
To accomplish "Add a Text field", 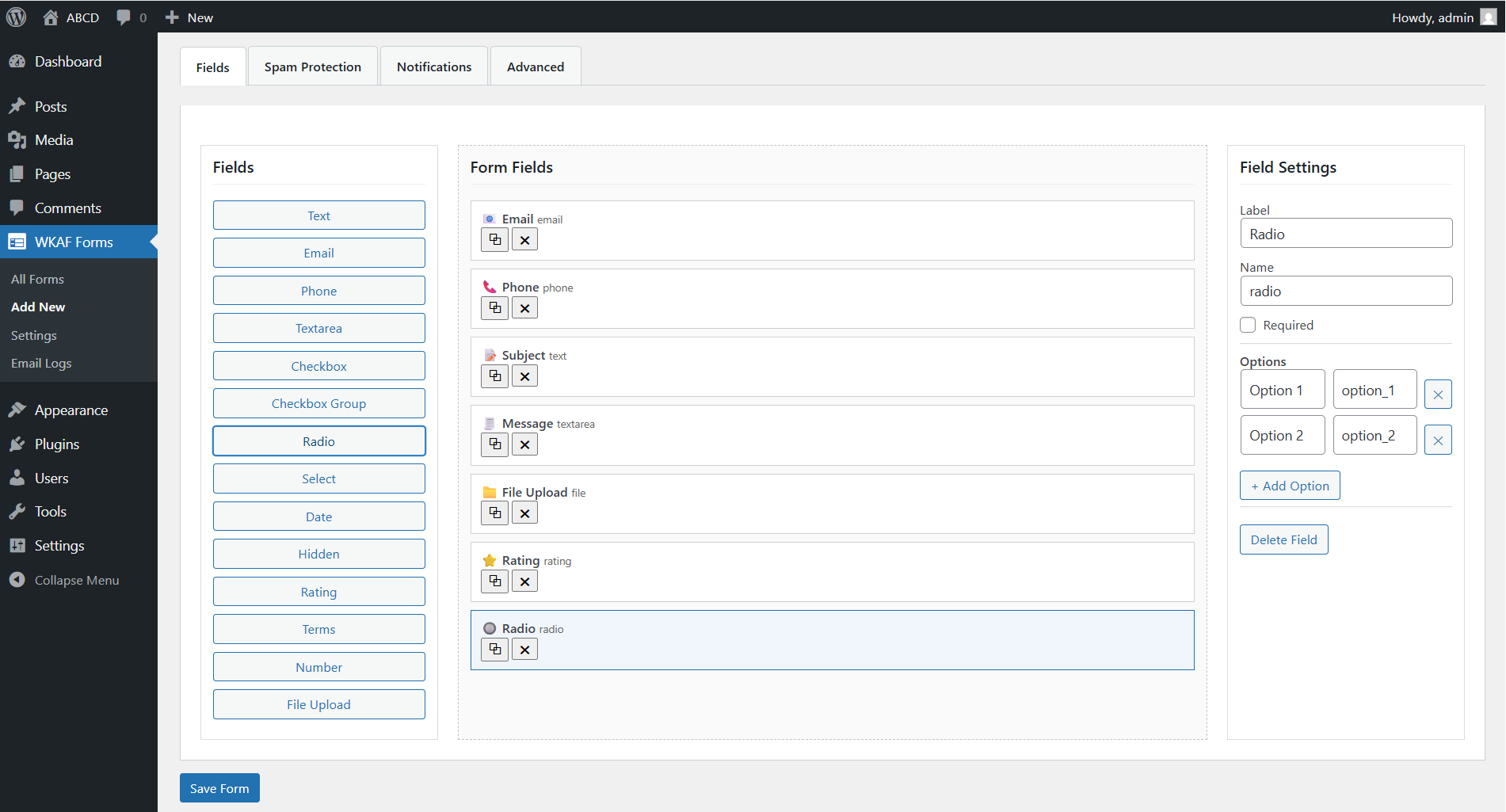I will (319, 215).
